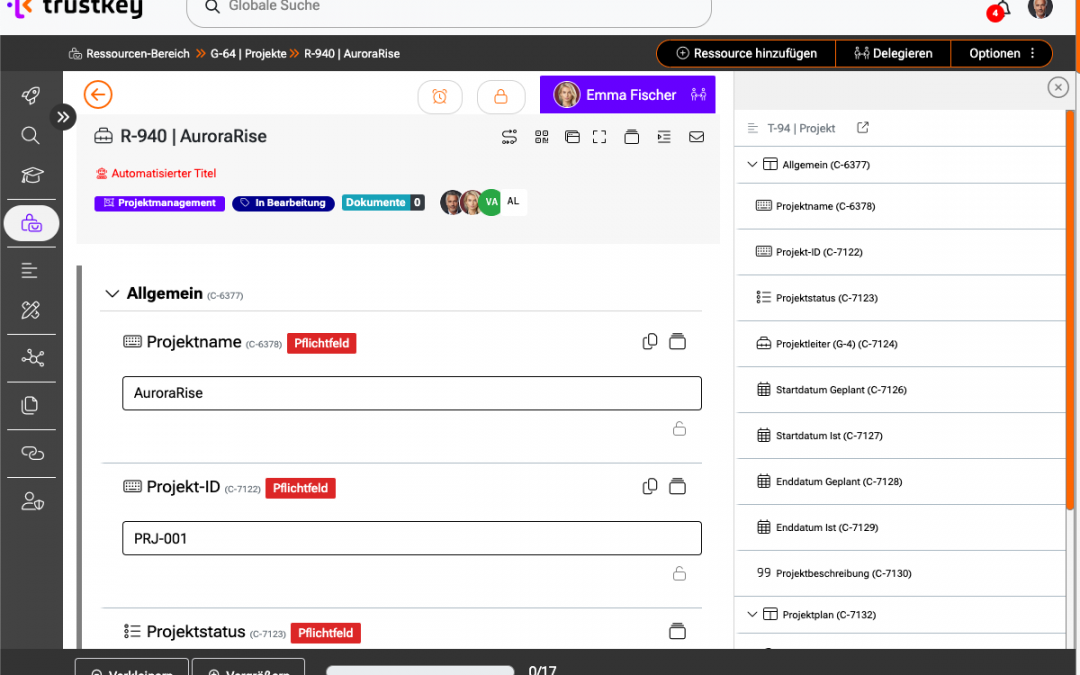Open the alarm clock reminder
Viewport: 1080px width, 675px height.
[439, 96]
